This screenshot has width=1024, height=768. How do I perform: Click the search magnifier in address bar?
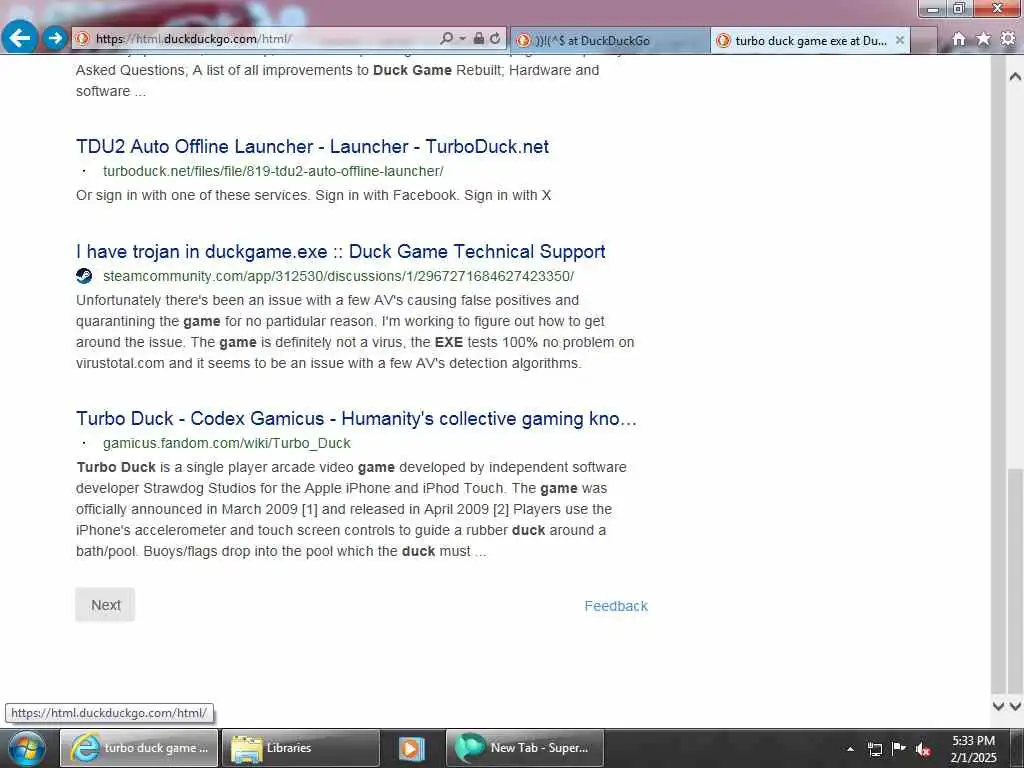click(446, 39)
